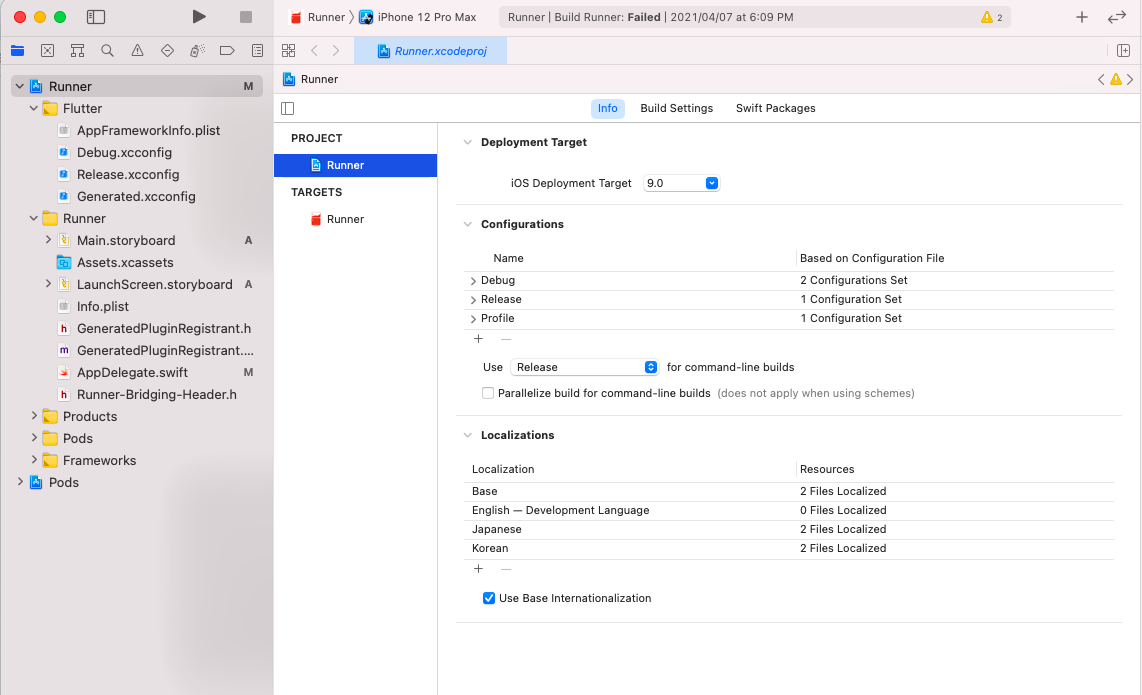Open the related items grid menu
1142x695 pixels.
coord(288,50)
